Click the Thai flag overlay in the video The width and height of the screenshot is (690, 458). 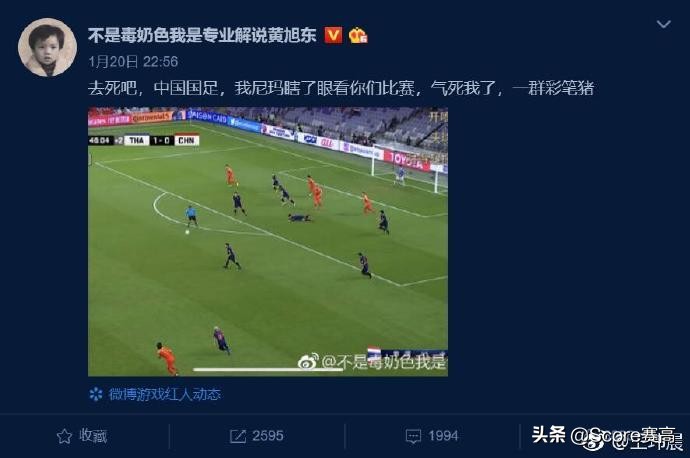click(x=374, y=352)
